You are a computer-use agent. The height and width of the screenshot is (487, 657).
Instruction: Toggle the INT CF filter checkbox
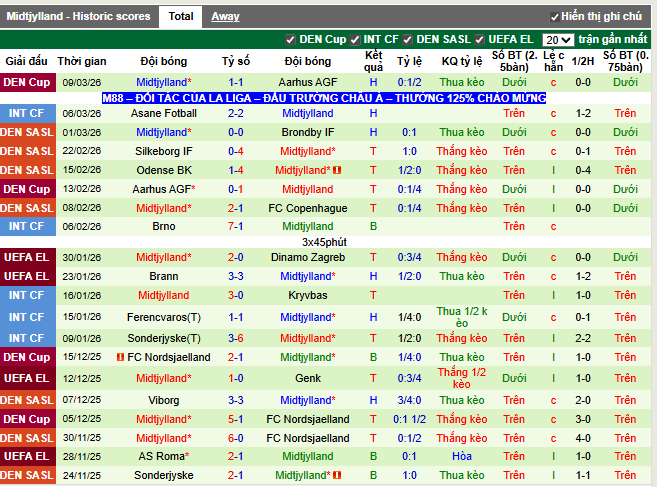(354, 40)
